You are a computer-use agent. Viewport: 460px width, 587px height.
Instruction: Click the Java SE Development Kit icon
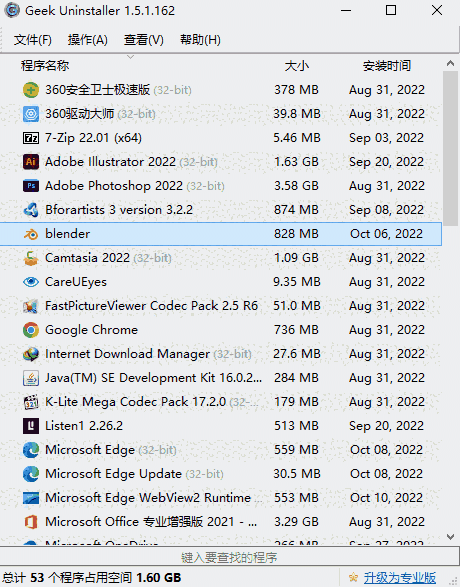(x=31, y=378)
